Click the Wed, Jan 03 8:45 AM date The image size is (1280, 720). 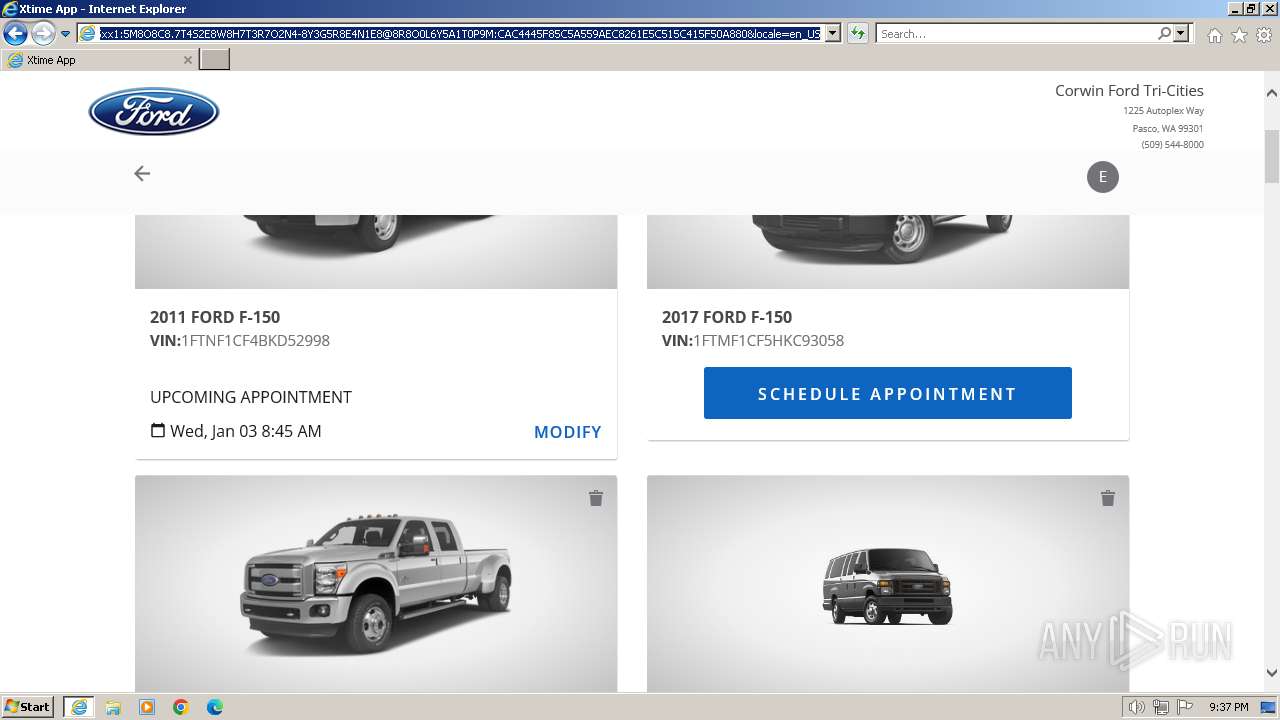pyautogui.click(x=246, y=431)
